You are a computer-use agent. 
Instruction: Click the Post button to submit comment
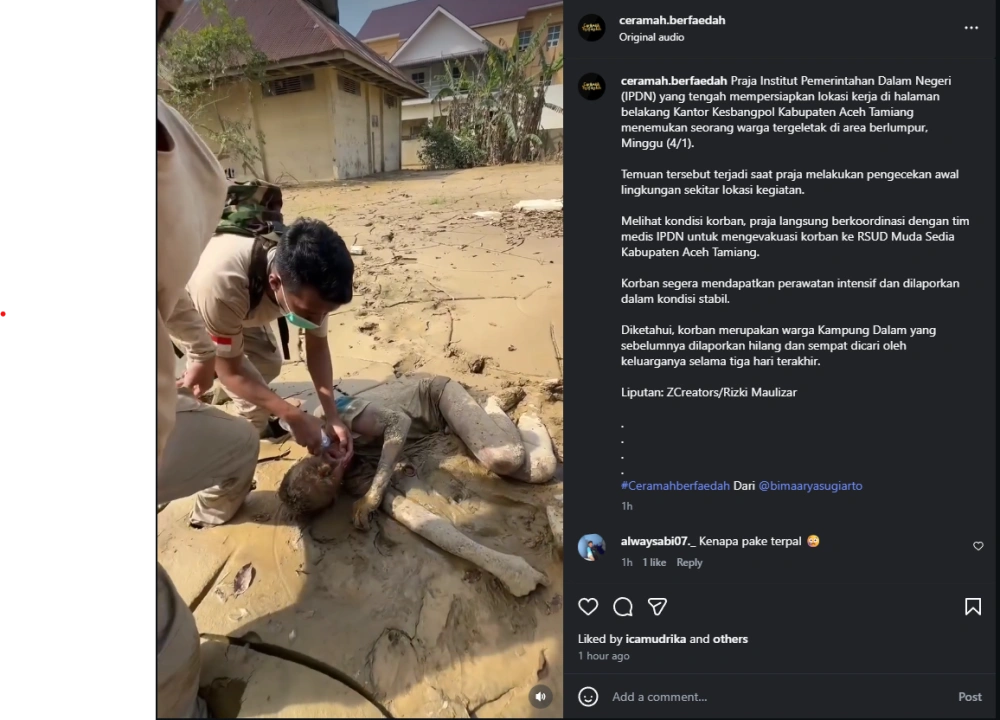(969, 697)
